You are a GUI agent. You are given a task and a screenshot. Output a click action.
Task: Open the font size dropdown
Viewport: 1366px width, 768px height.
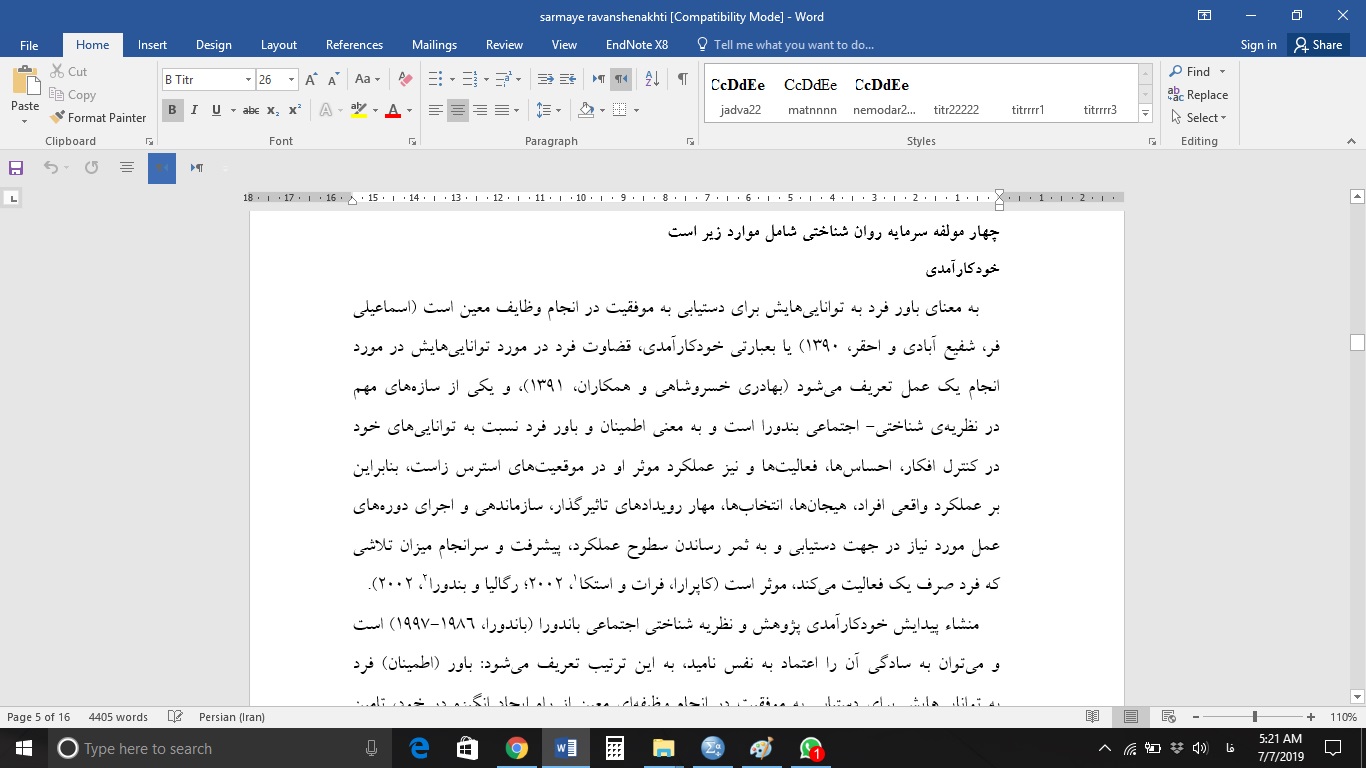pos(290,78)
